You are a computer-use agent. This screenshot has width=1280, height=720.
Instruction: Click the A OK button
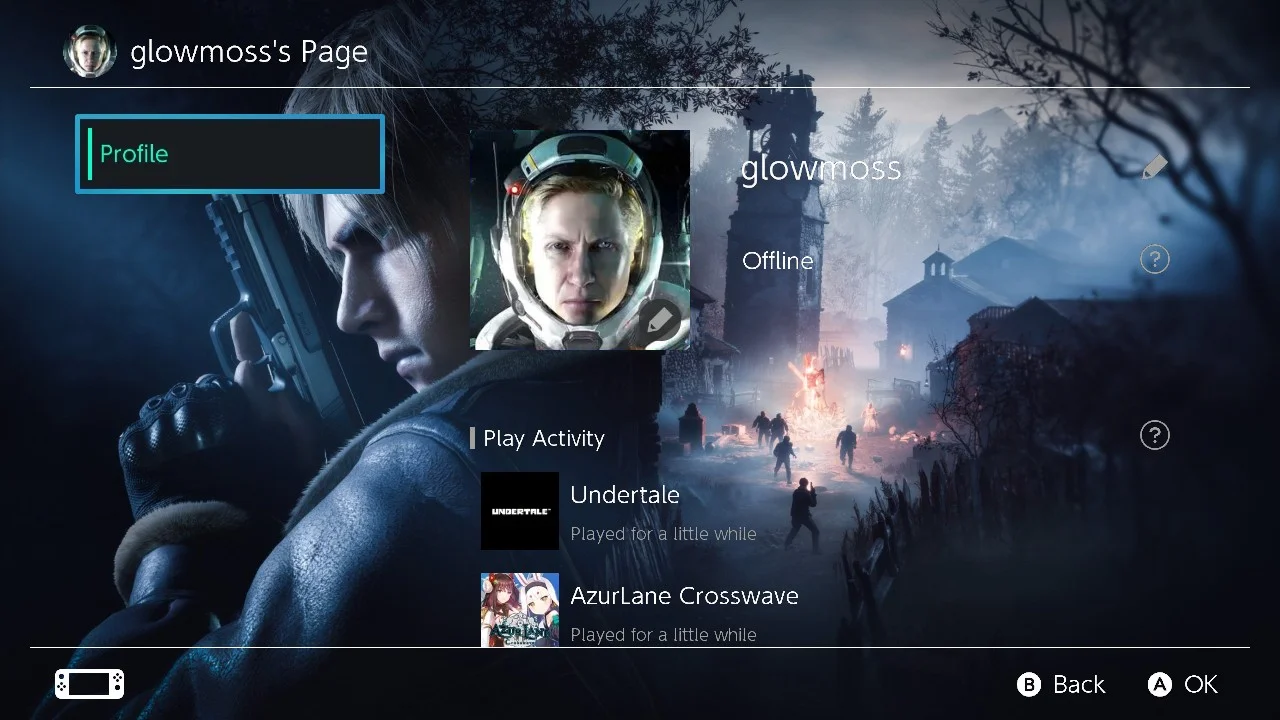[x=1183, y=684]
